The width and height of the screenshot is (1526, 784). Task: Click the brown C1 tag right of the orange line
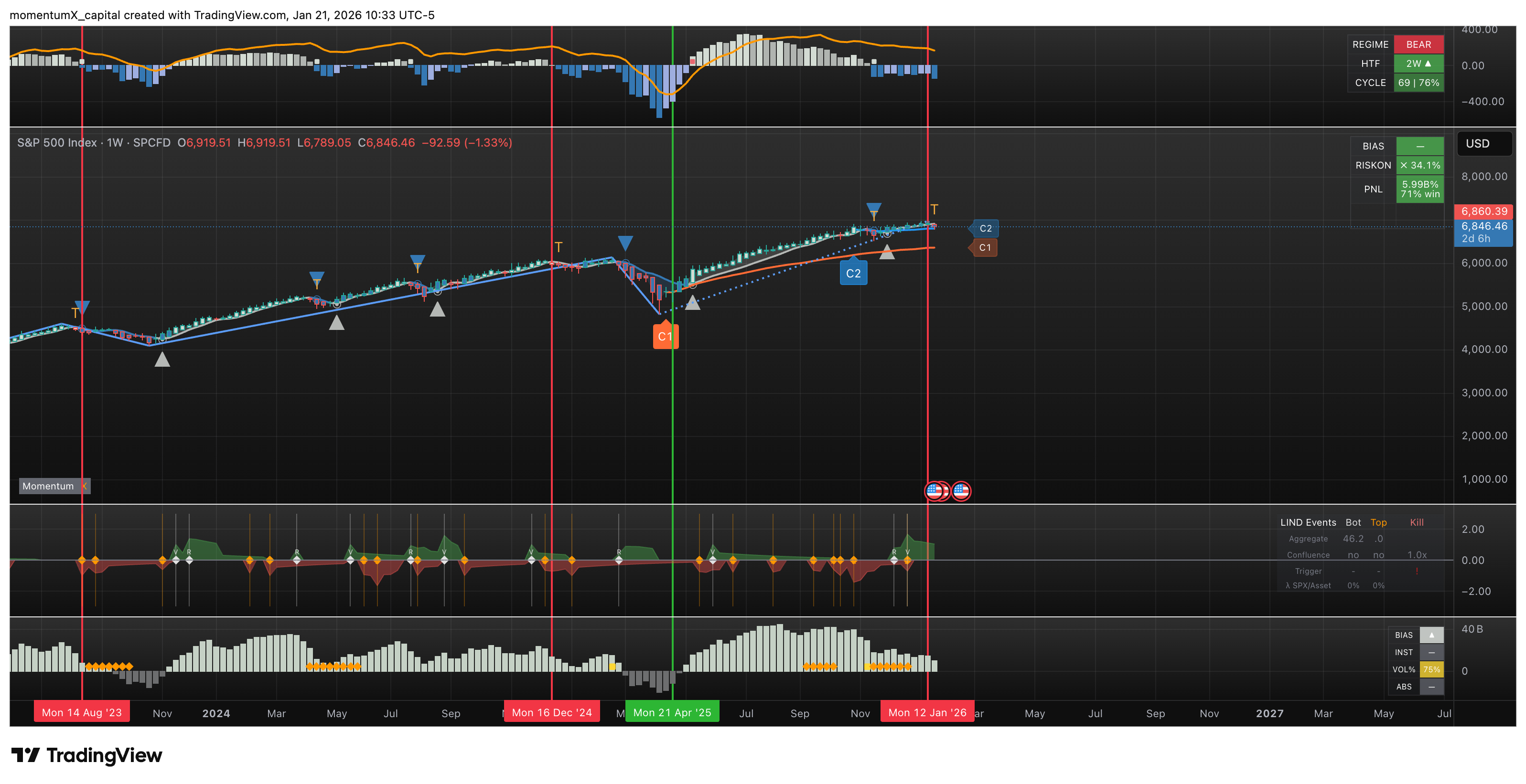tap(985, 247)
